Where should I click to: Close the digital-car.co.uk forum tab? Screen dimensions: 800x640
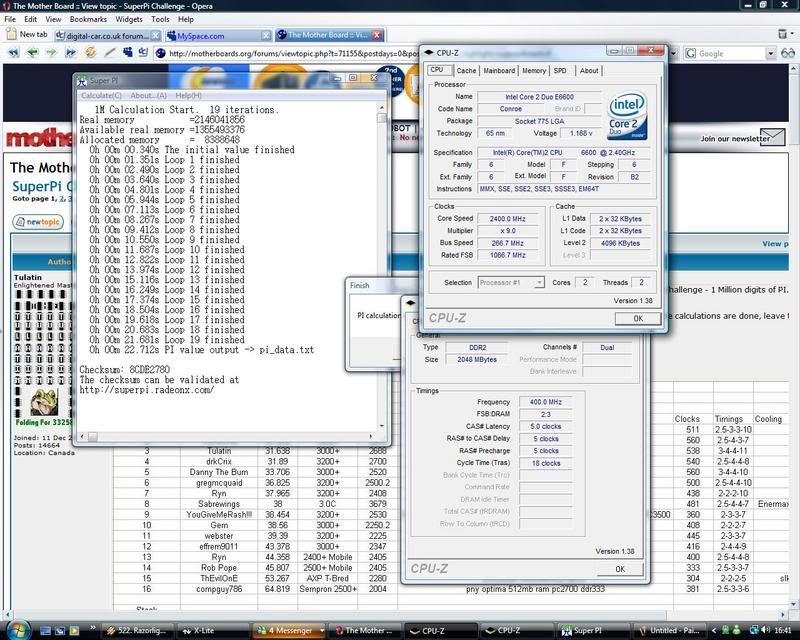point(155,35)
